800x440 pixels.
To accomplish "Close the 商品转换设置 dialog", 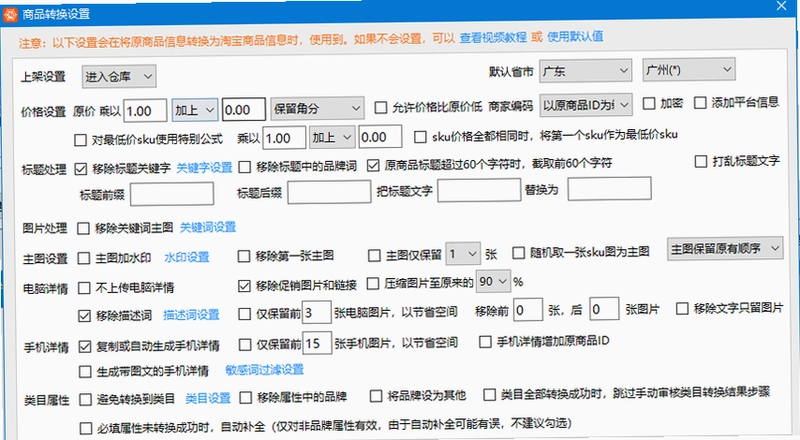I will tap(781, 6).
